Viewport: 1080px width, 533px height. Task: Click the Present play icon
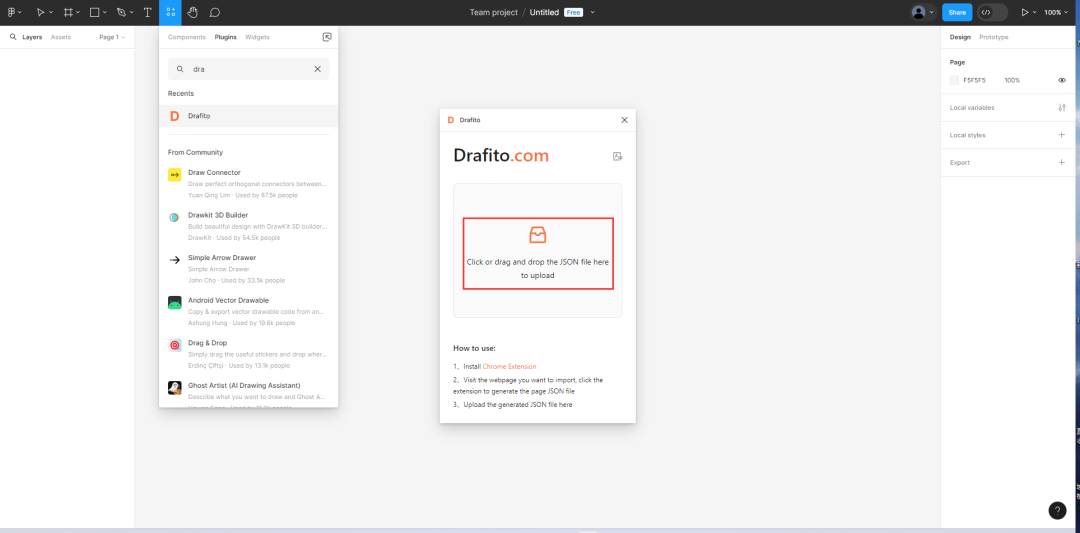point(1024,12)
